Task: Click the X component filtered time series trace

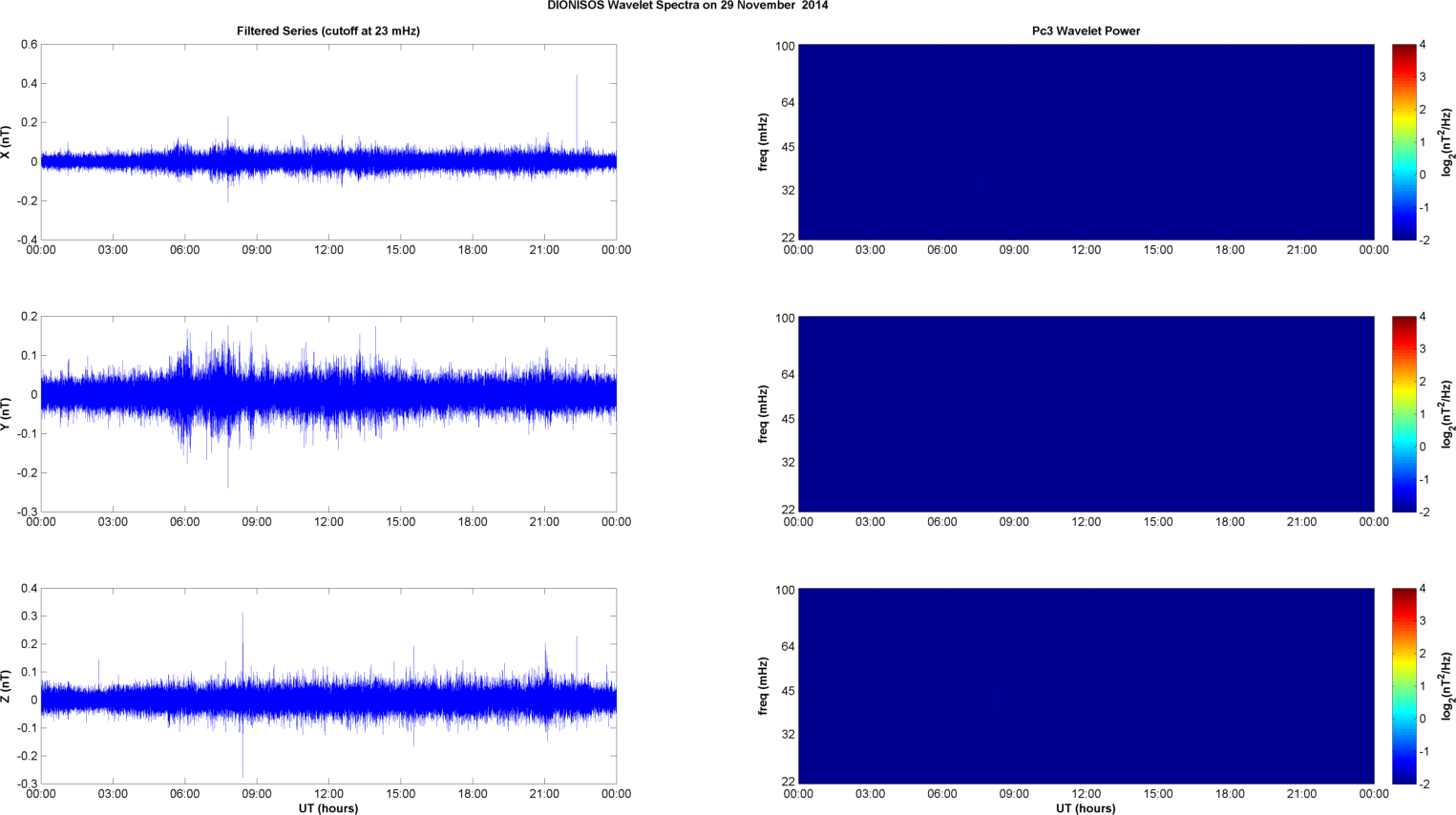Action: [328, 161]
